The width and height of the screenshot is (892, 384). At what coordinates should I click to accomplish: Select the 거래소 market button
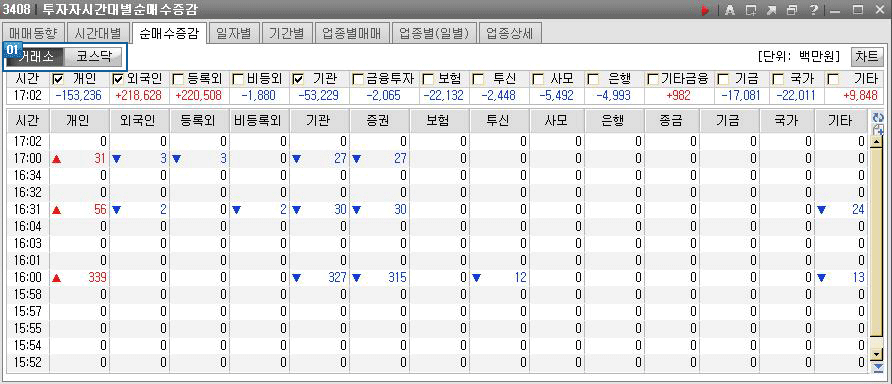tap(34, 57)
